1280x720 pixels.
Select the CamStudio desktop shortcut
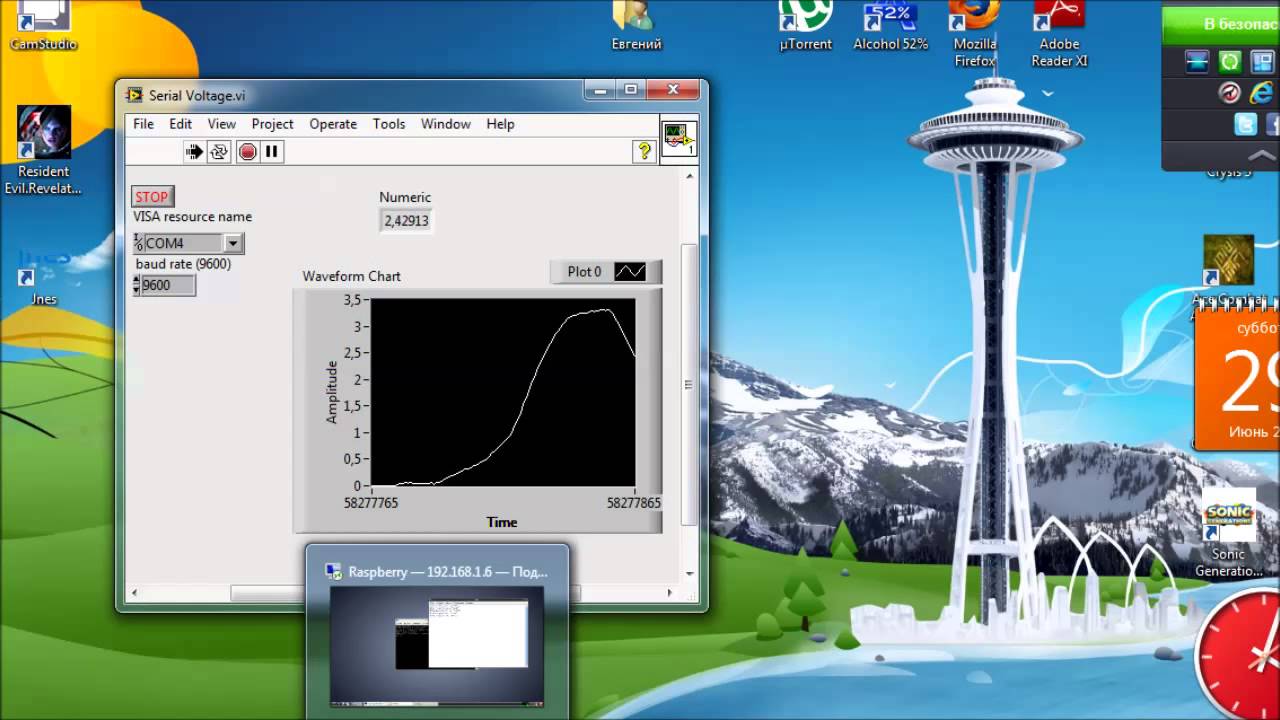point(43,26)
